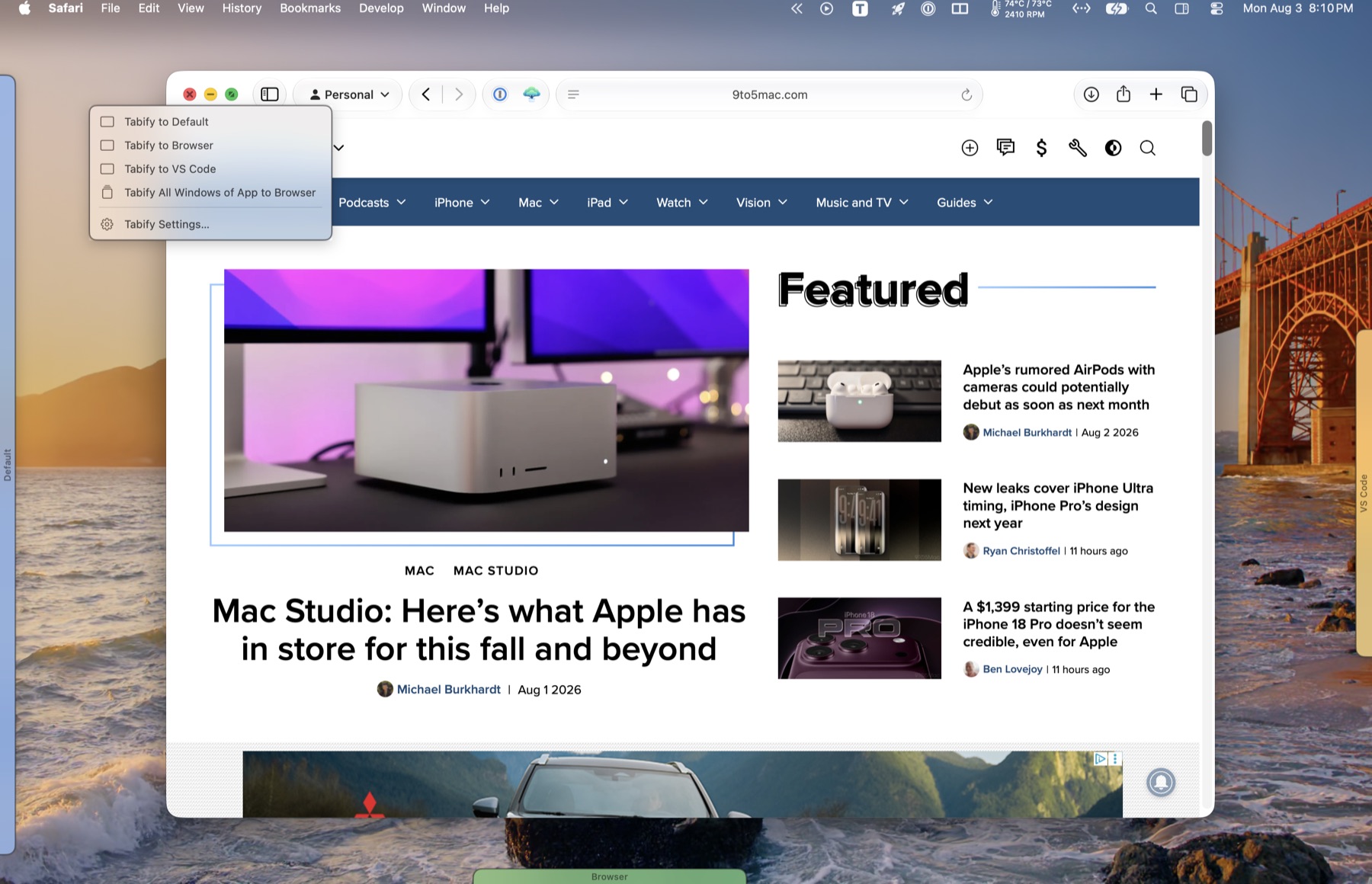Viewport: 1372px width, 884px height.
Task: Switch to the Default Tabify side tab
Action: click(8, 465)
